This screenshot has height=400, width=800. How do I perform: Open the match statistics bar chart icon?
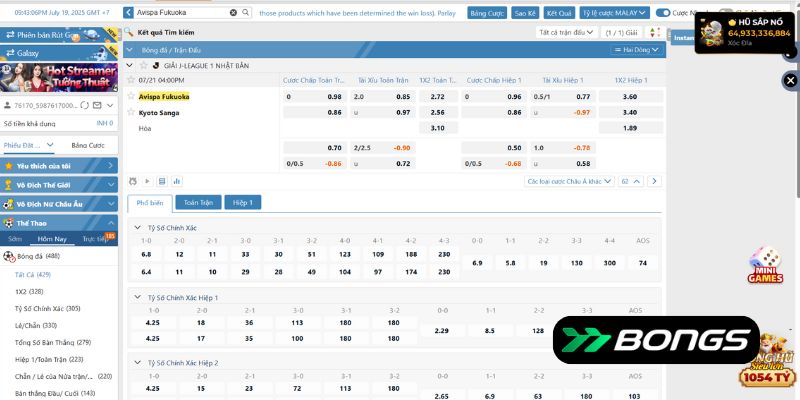coord(177,181)
